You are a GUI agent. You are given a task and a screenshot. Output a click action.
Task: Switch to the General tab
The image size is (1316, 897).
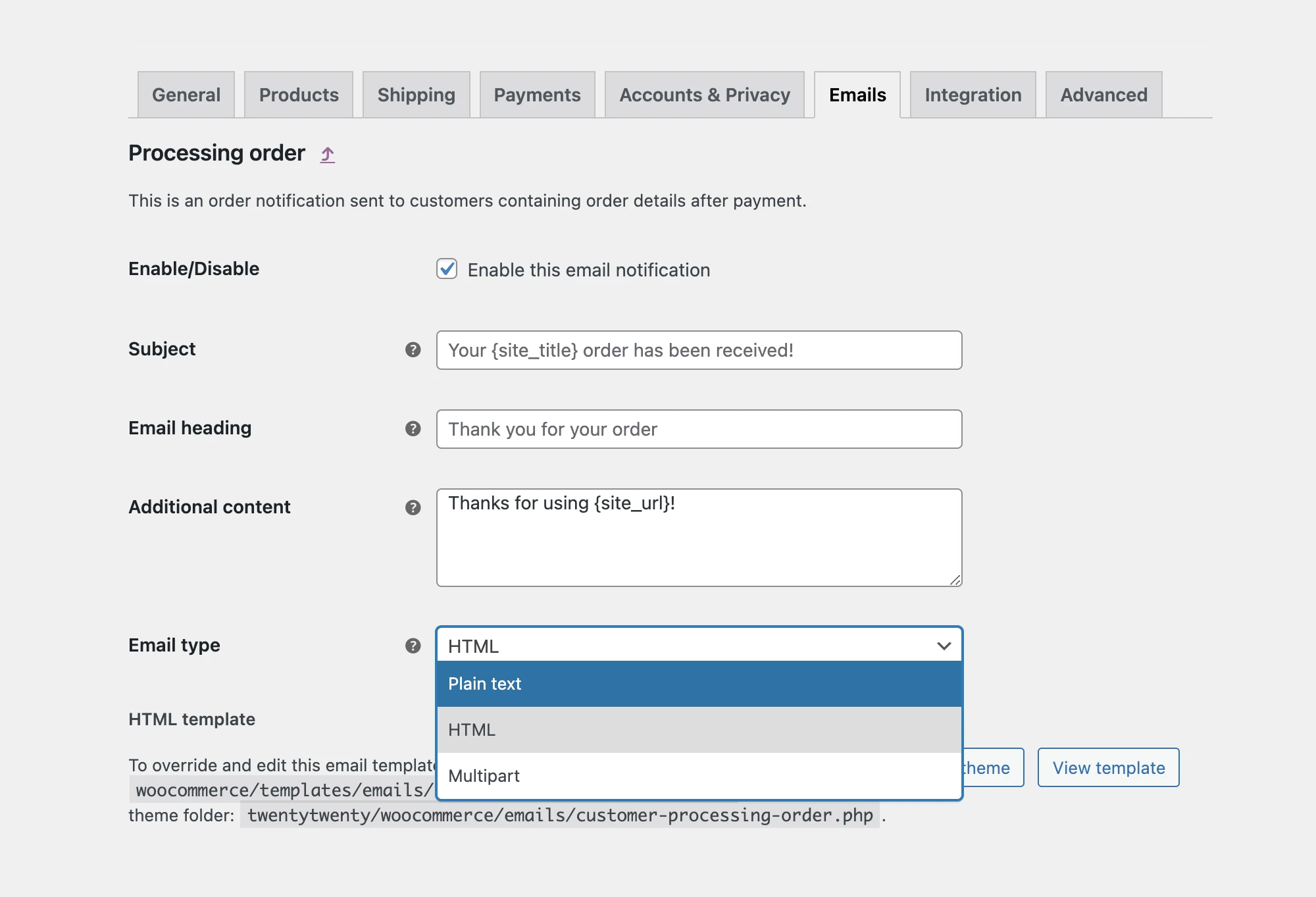point(186,95)
